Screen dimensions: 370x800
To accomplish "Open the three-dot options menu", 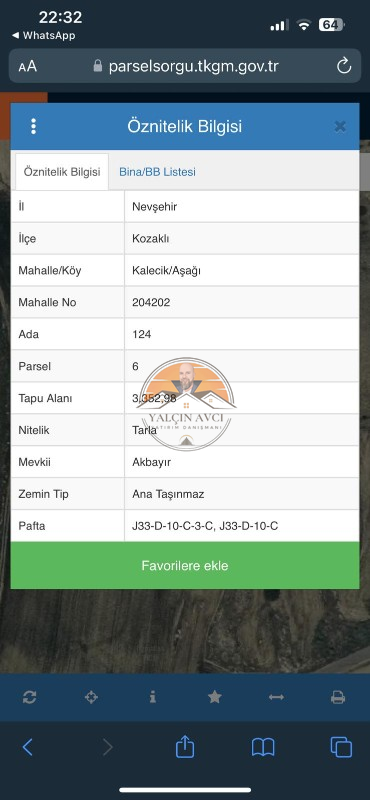I will [x=33, y=127].
